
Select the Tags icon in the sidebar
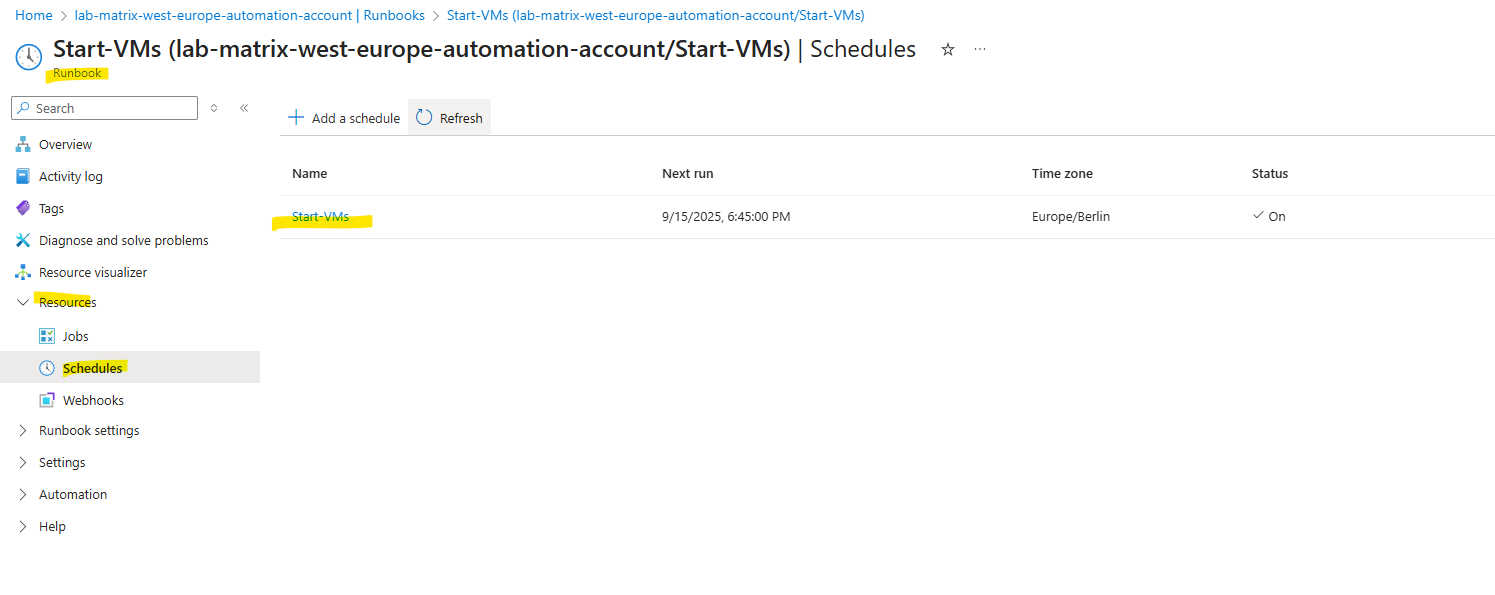point(23,209)
